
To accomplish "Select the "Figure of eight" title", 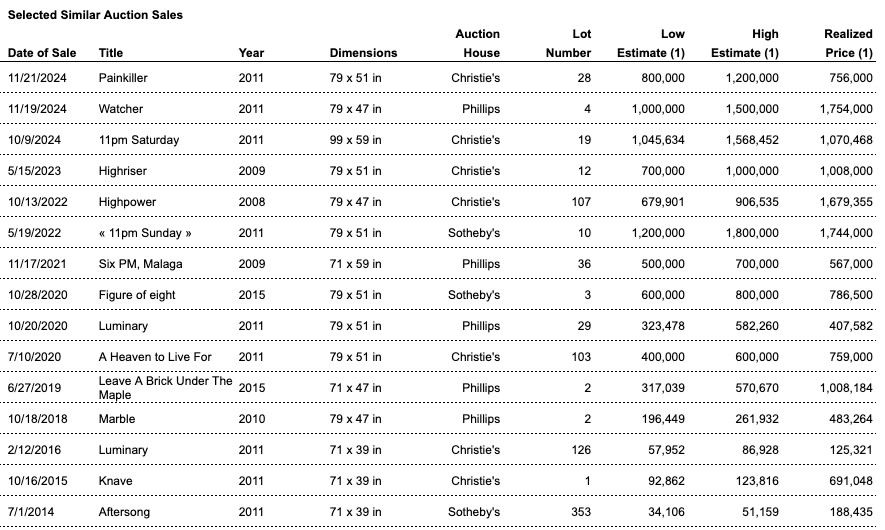I will click(x=137, y=295).
